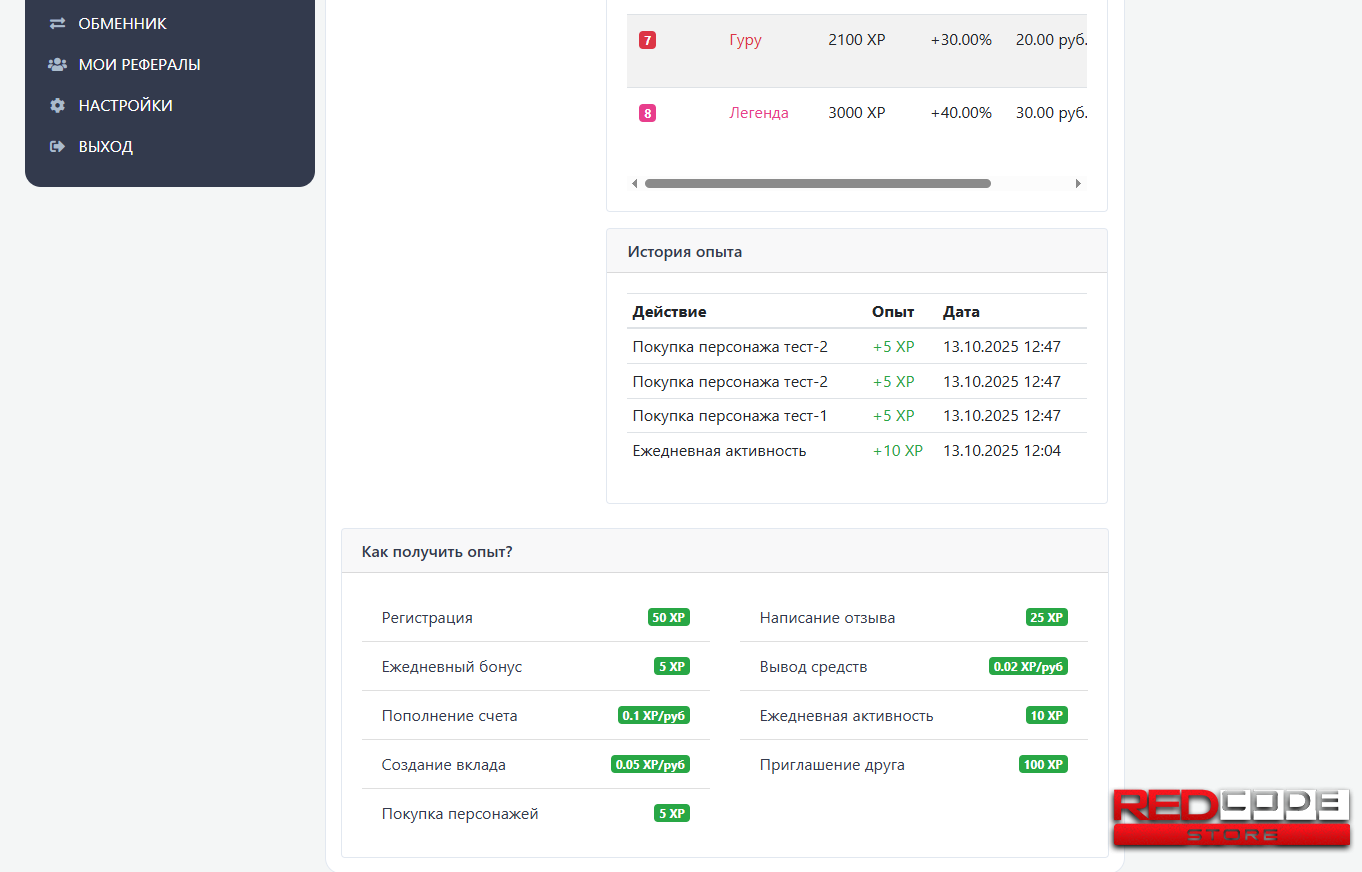Open the Гуру character link

[x=745, y=40]
